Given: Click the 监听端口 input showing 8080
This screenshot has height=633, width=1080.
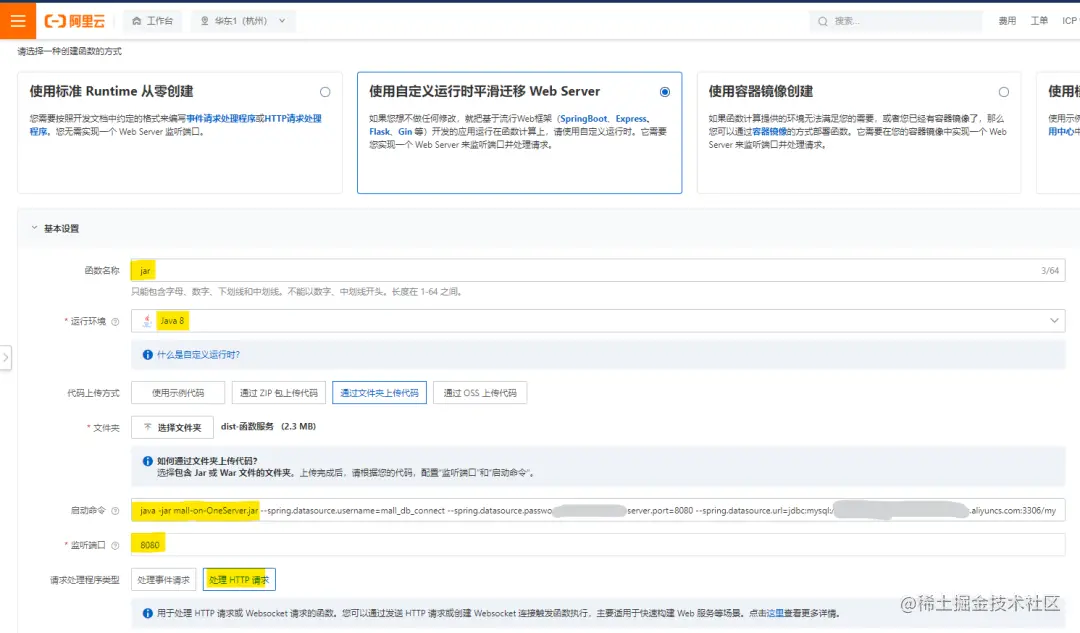Looking at the screenshot, I should (598, 545).
